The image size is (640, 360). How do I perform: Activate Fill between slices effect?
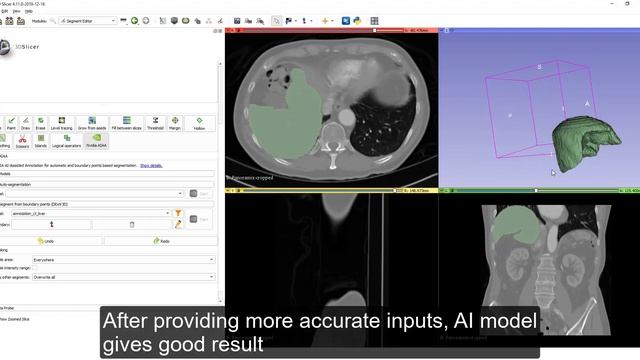click(127, 123)
